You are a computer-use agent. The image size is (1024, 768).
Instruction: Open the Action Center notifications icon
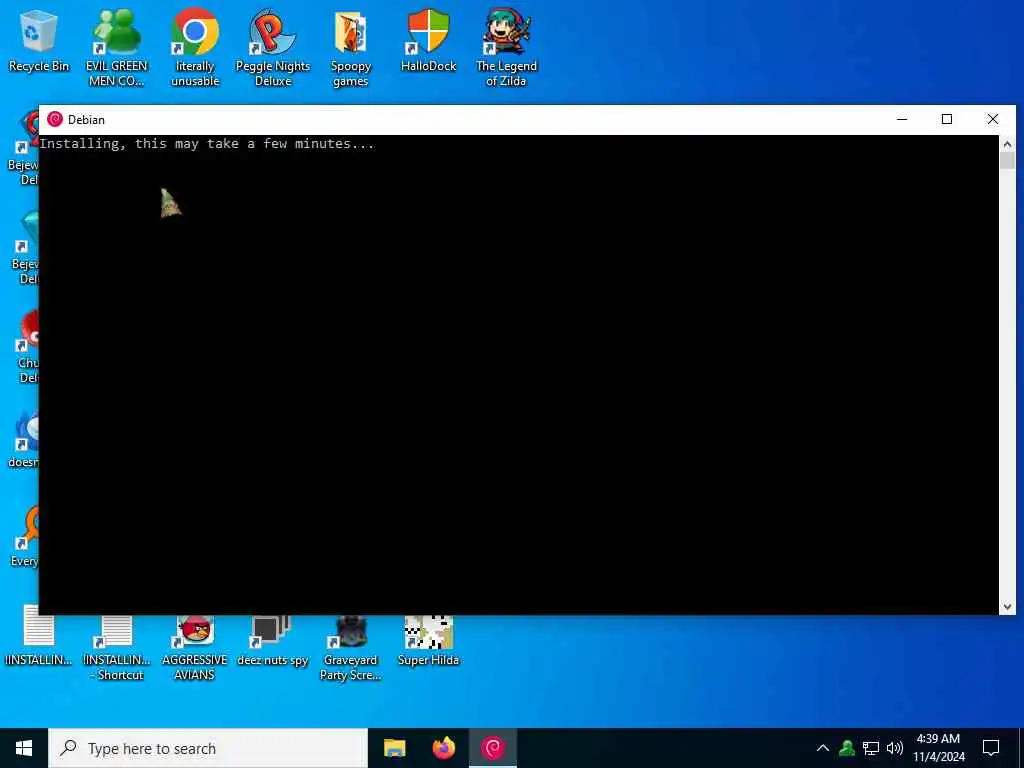pyautogui.click(x=991, y=748)
